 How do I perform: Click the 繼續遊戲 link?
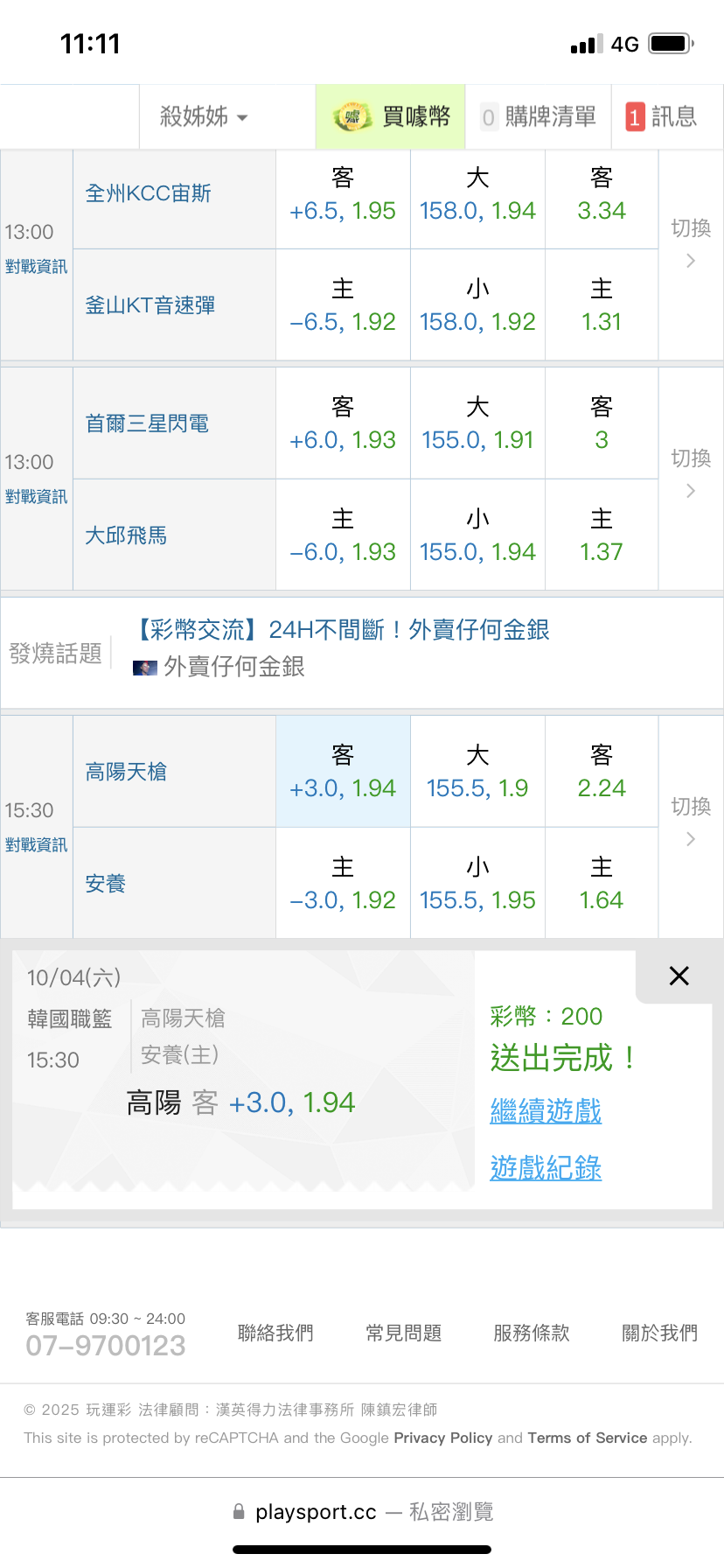[546, 1111]
